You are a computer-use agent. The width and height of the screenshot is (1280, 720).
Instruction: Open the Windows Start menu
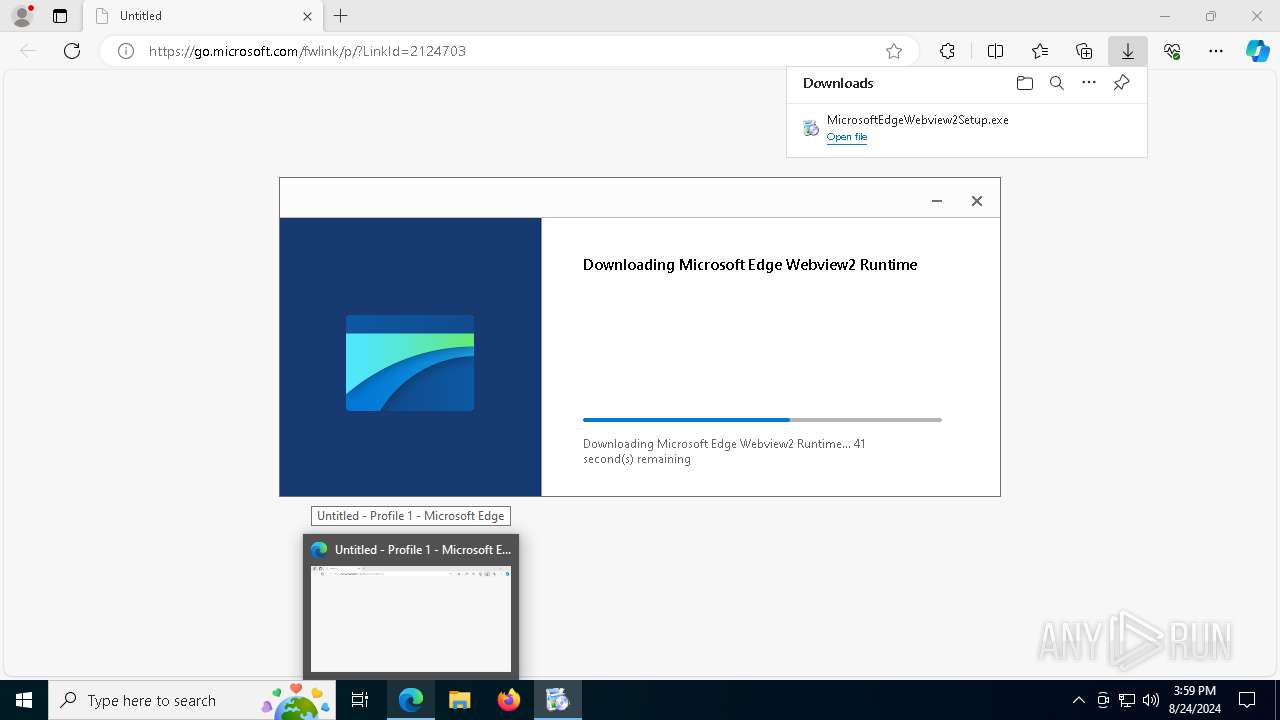(x=24, y=700)
